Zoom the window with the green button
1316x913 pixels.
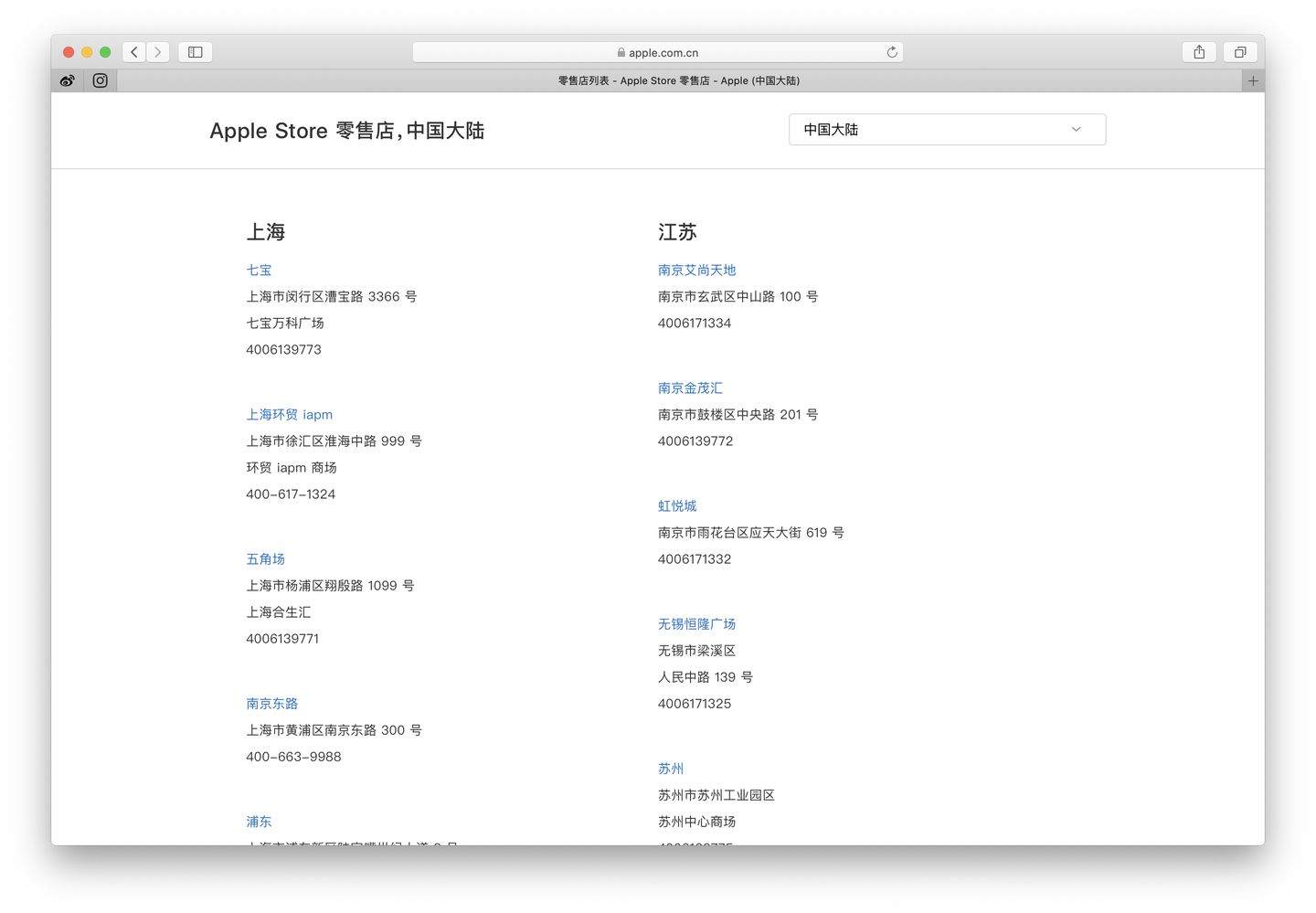(x=105, y=52)
